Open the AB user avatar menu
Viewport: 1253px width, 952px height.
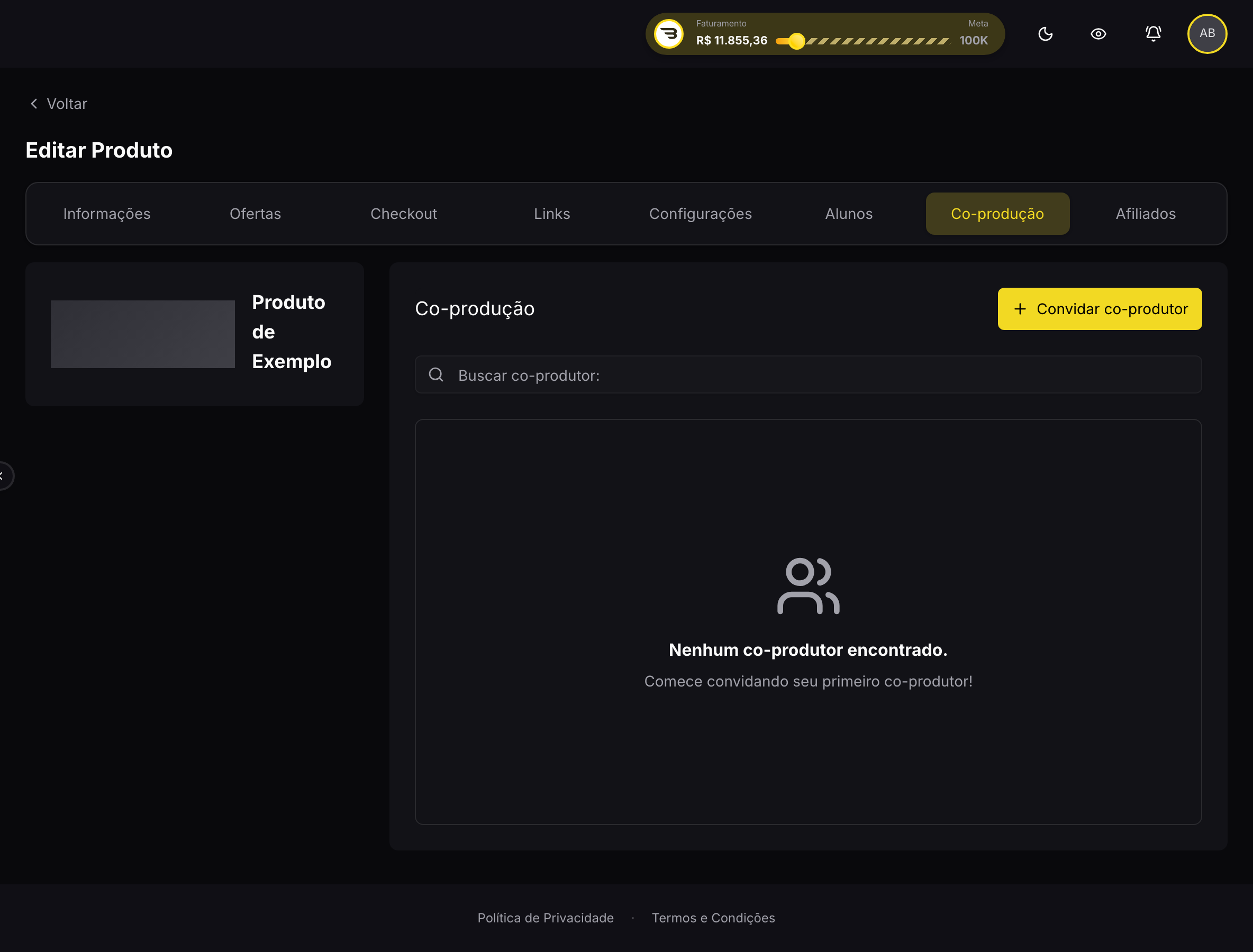[1207, 33]
